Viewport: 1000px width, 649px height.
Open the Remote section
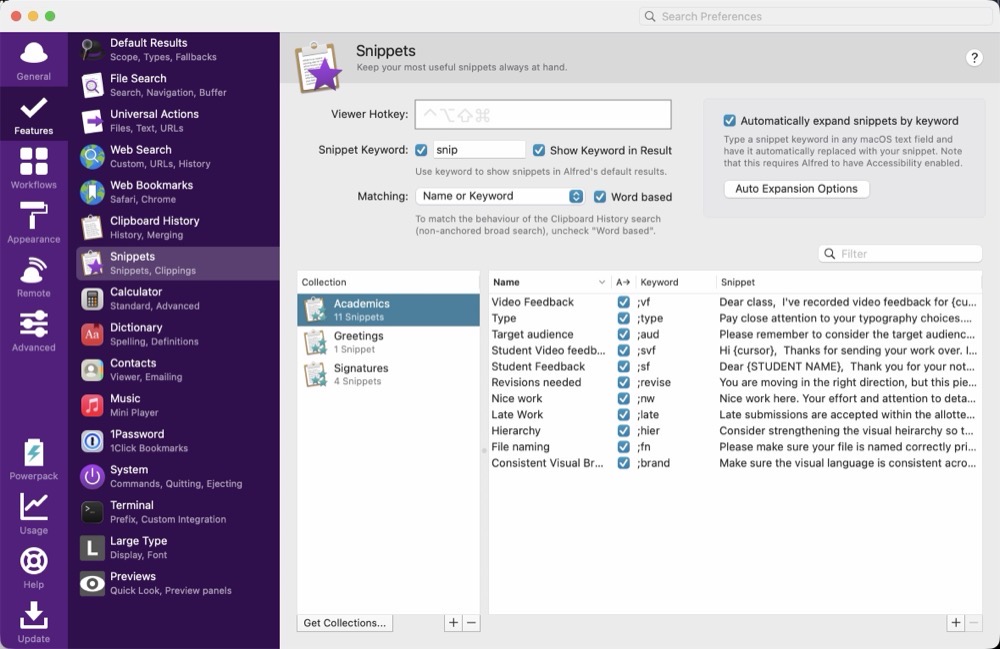34,277
